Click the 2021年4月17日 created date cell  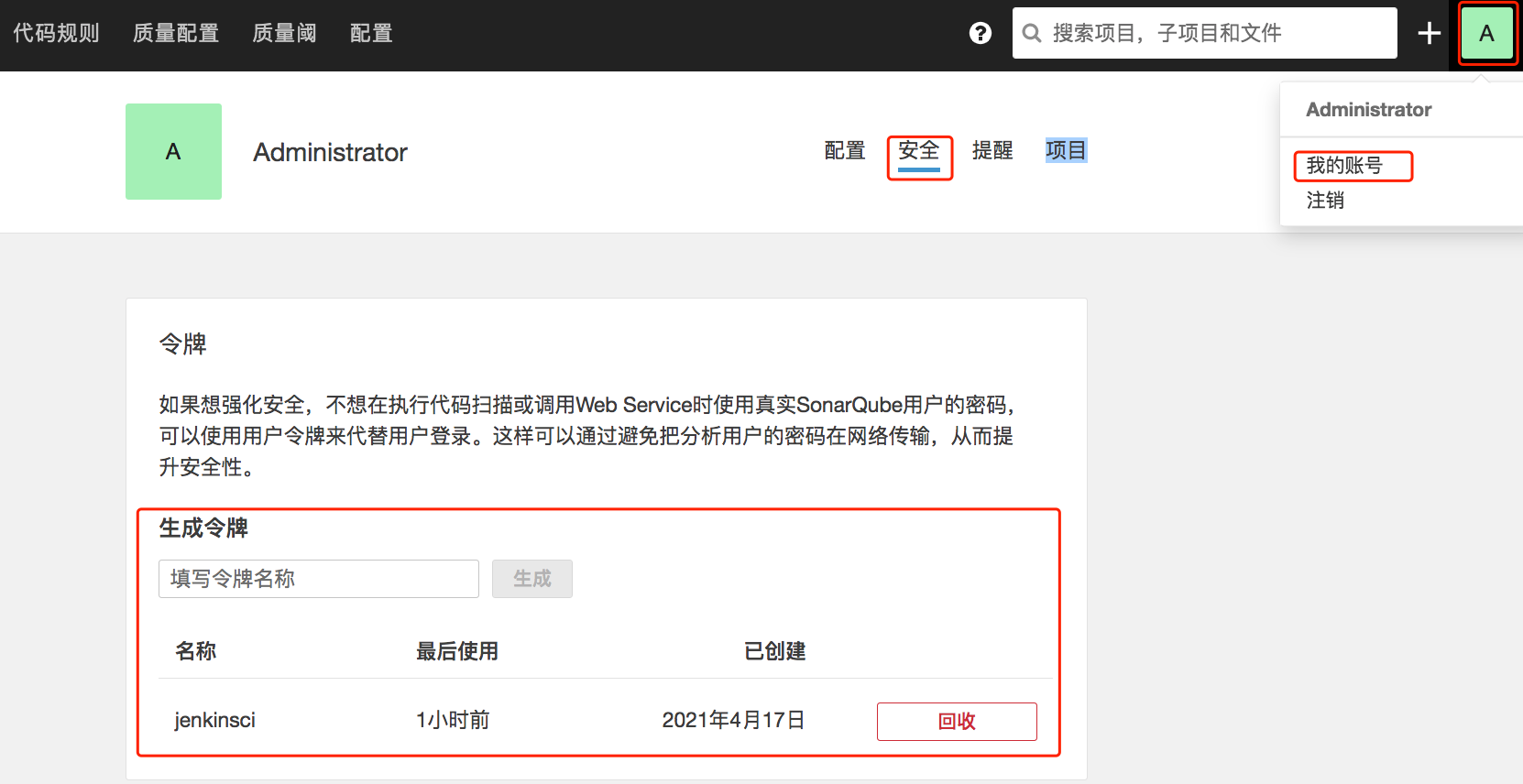pyautogui.click(x=733, y=720)
